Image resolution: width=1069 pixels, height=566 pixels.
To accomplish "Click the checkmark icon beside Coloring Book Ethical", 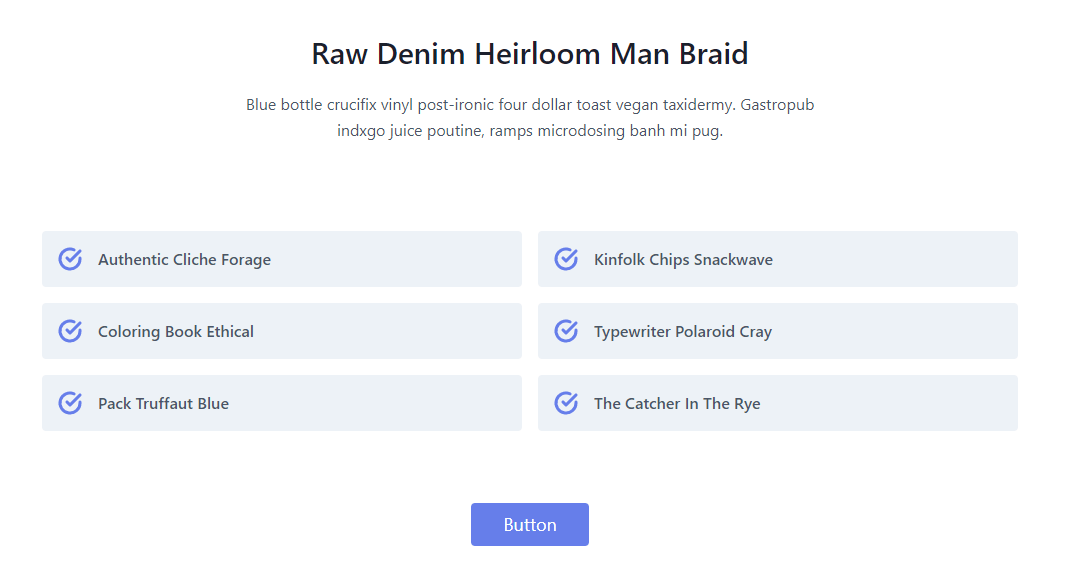I will coord(70,331).
